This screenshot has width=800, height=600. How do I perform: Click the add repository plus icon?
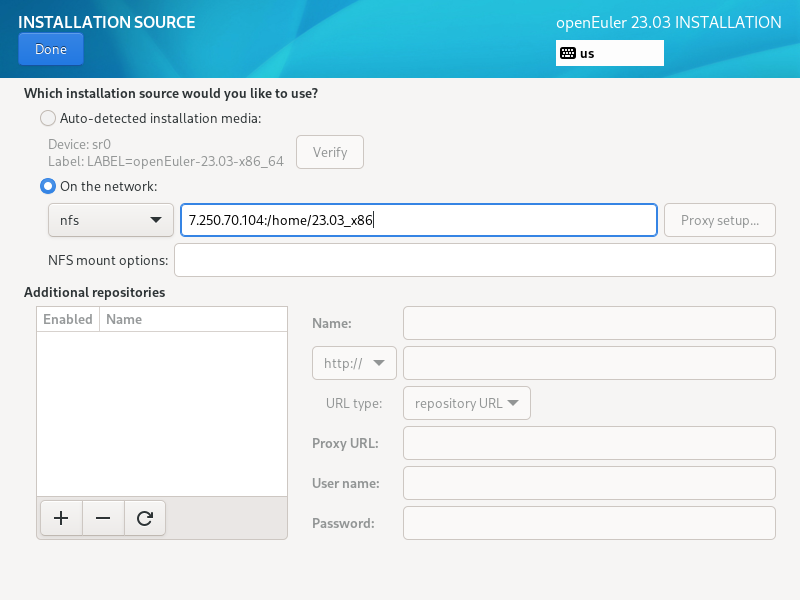tap(61, 518)
